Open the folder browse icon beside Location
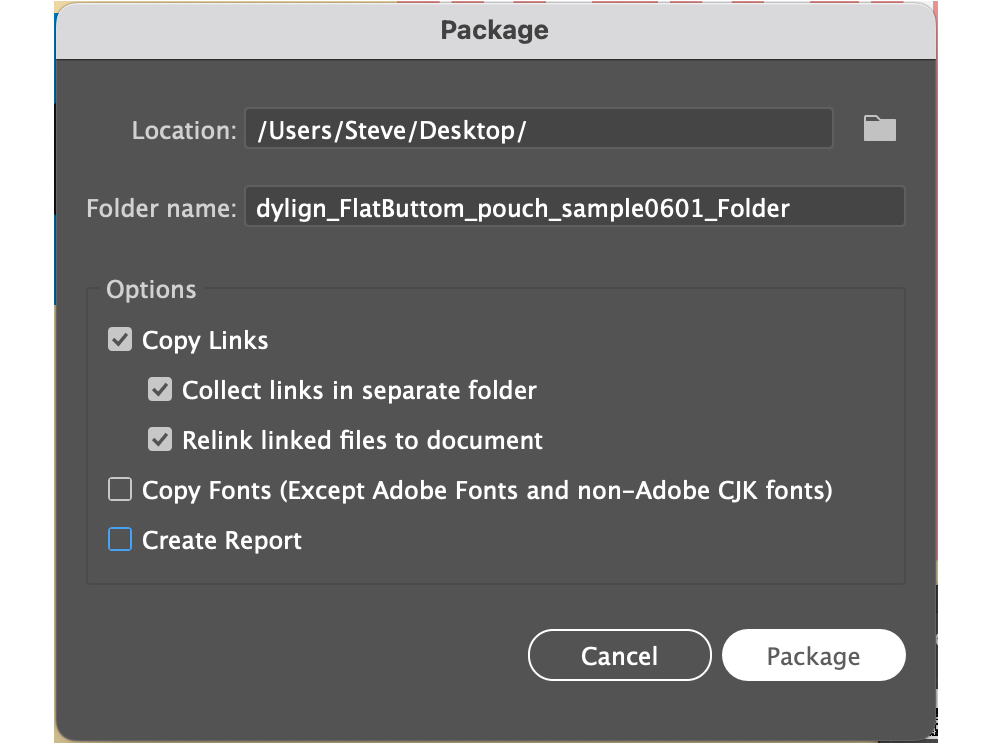The width and height of the screenshot is (992, 744). tap(879, 128)
